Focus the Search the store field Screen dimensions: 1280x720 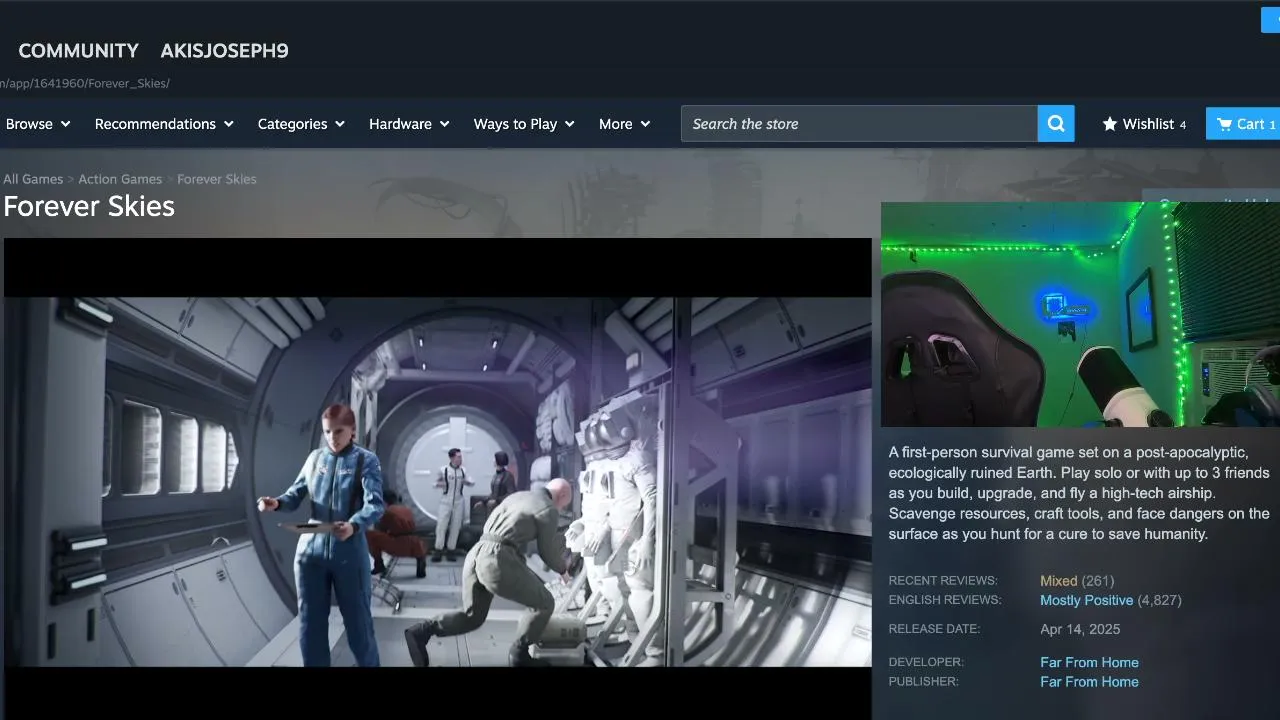pos(859,124)
